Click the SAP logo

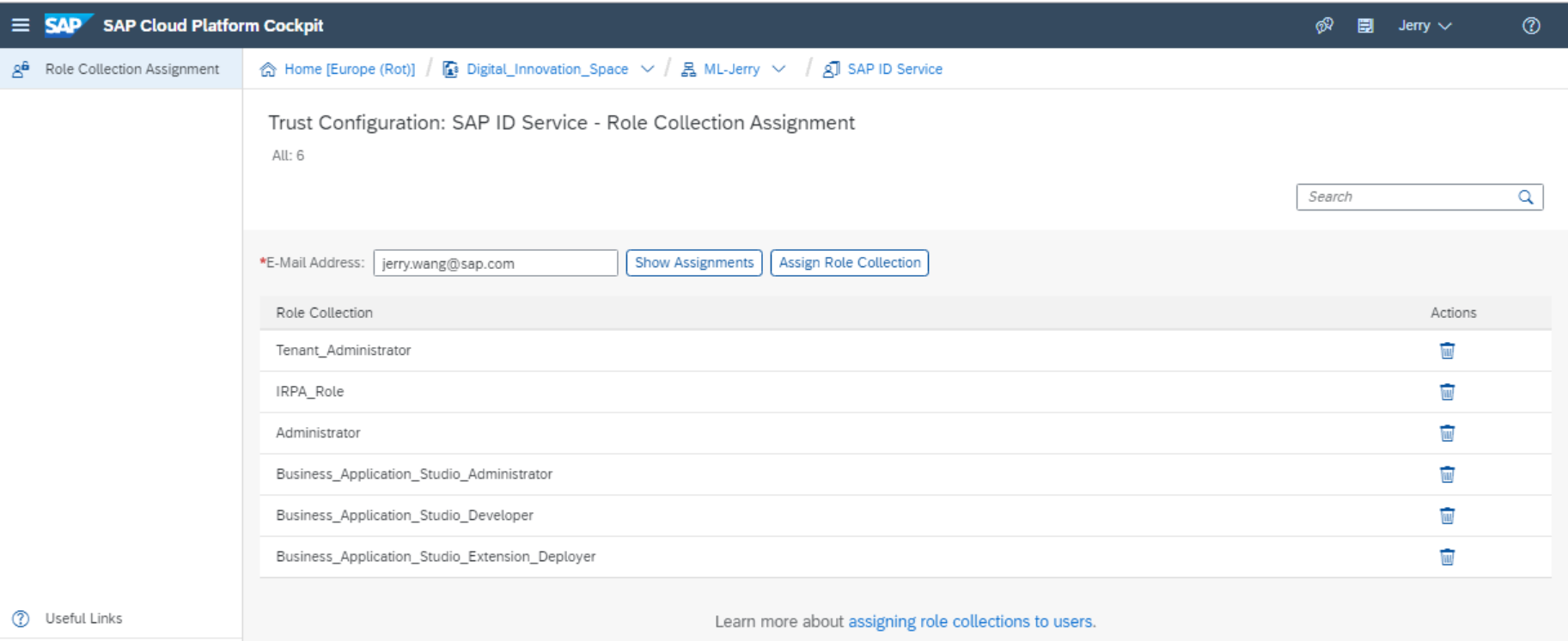point(68,25)
